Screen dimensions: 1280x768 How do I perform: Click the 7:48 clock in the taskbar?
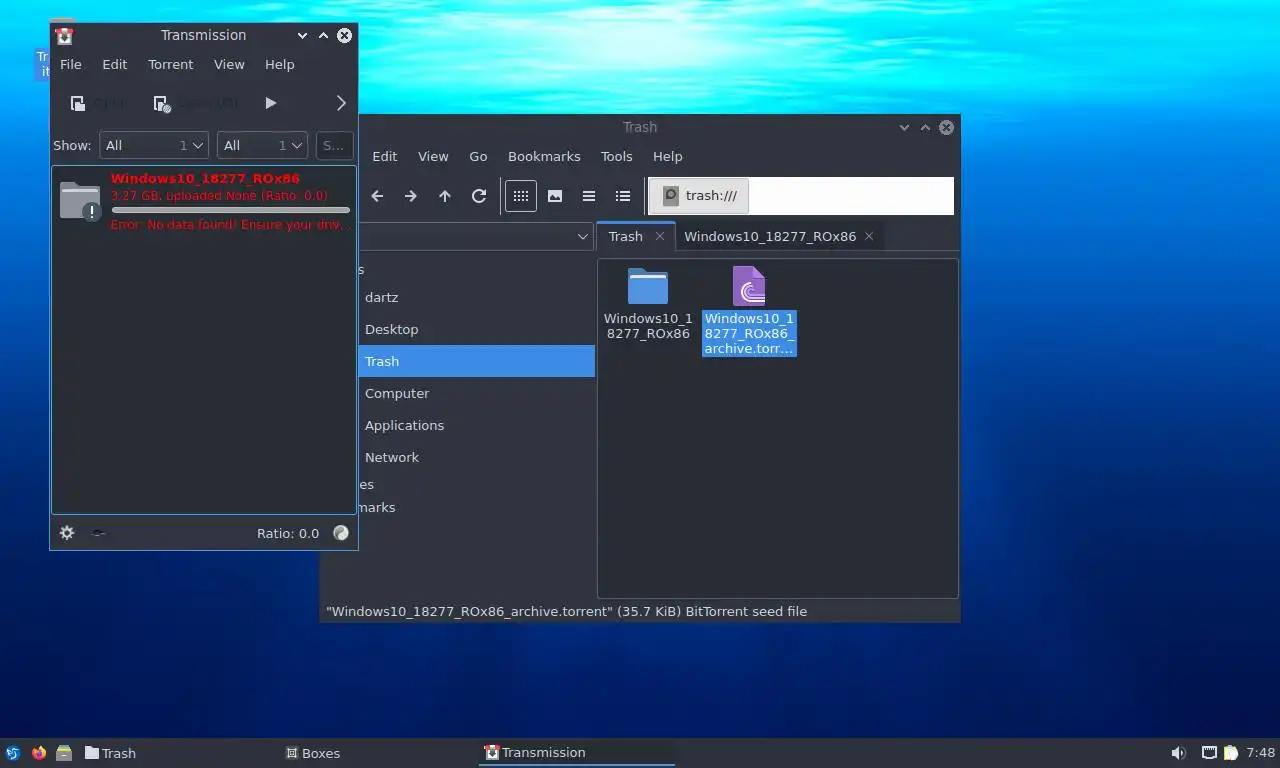click(x=1261, y=753)
